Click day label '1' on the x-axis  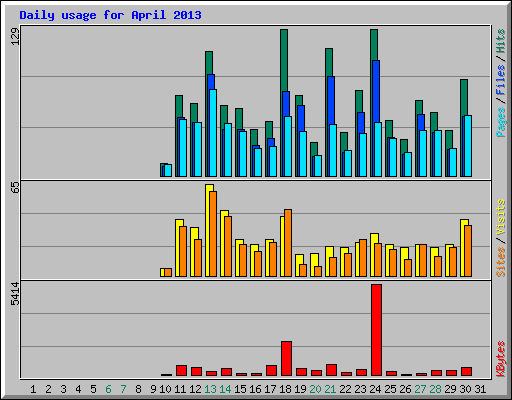click(x=33, y=389)
